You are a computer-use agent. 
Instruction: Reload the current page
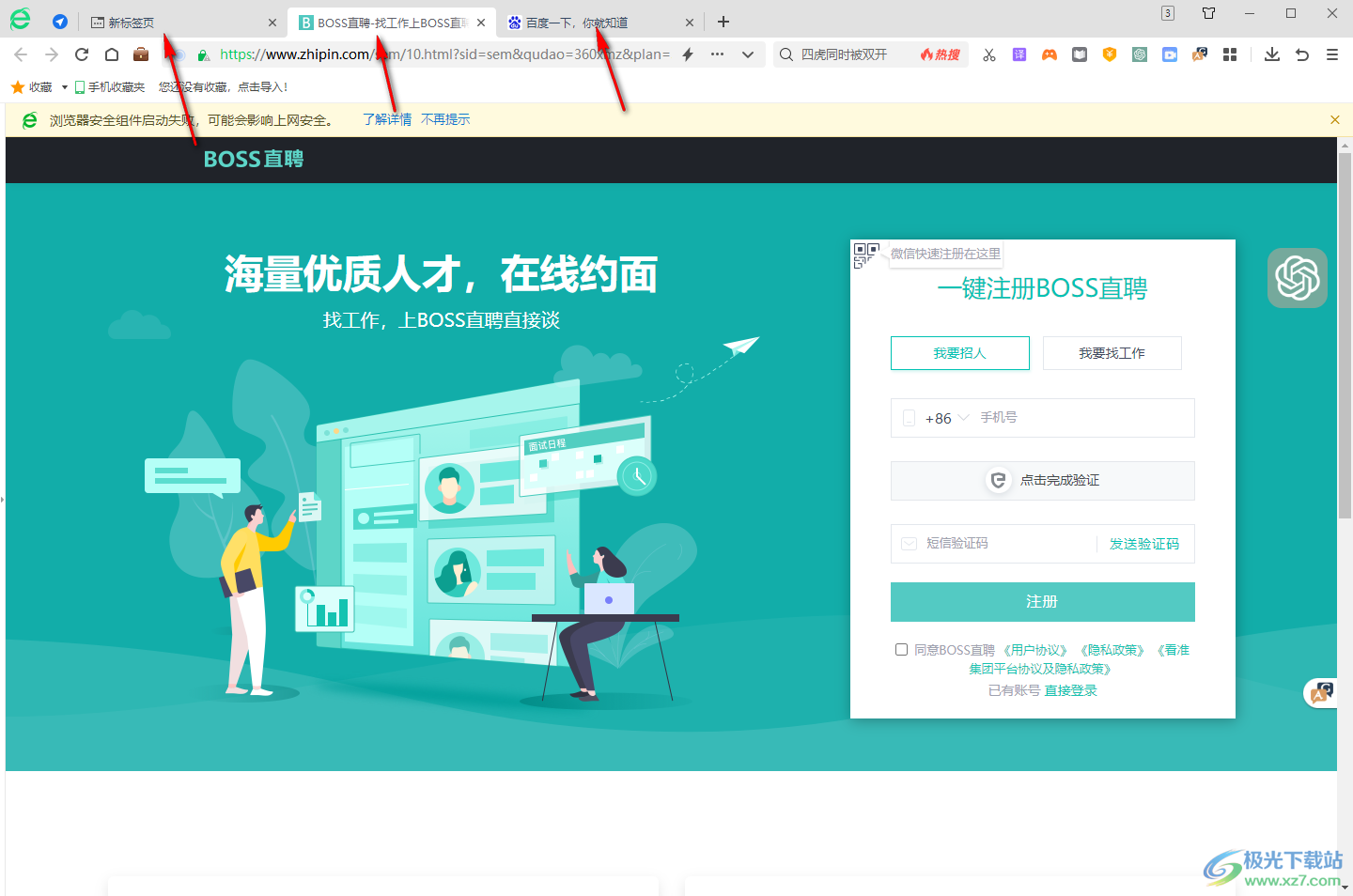82,54
